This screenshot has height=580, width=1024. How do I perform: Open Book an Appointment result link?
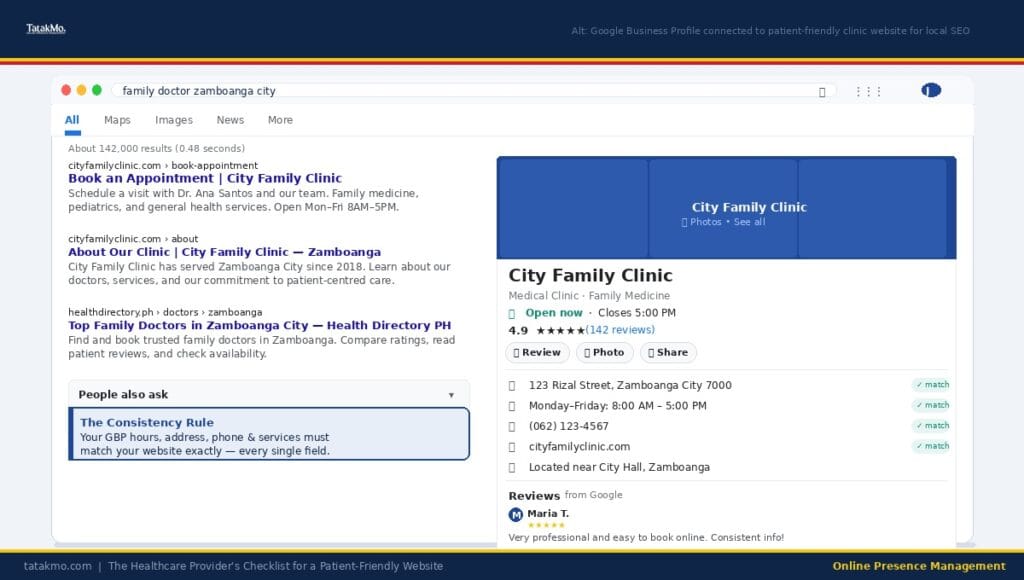[205, 178]
